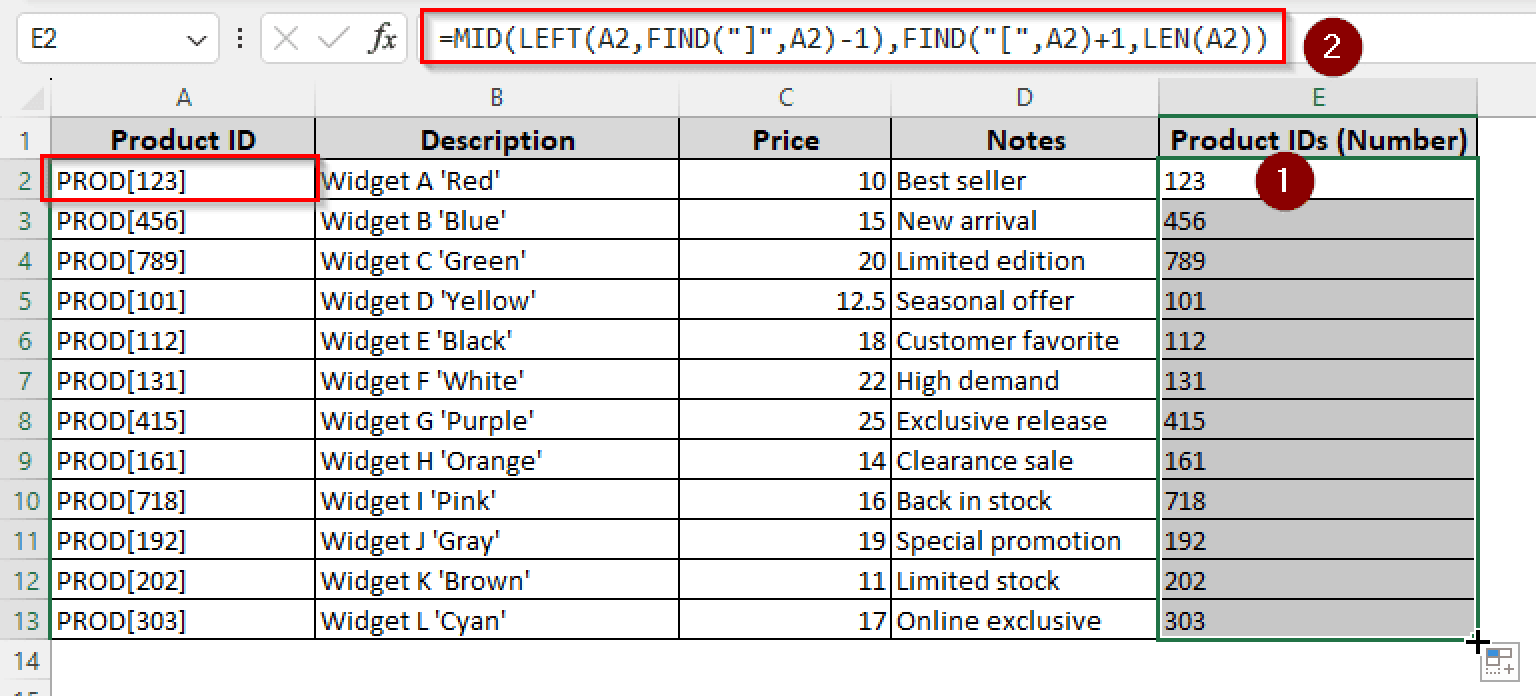
Task: Open the Name Box dropdown arrow
Action: pos(195,38)
